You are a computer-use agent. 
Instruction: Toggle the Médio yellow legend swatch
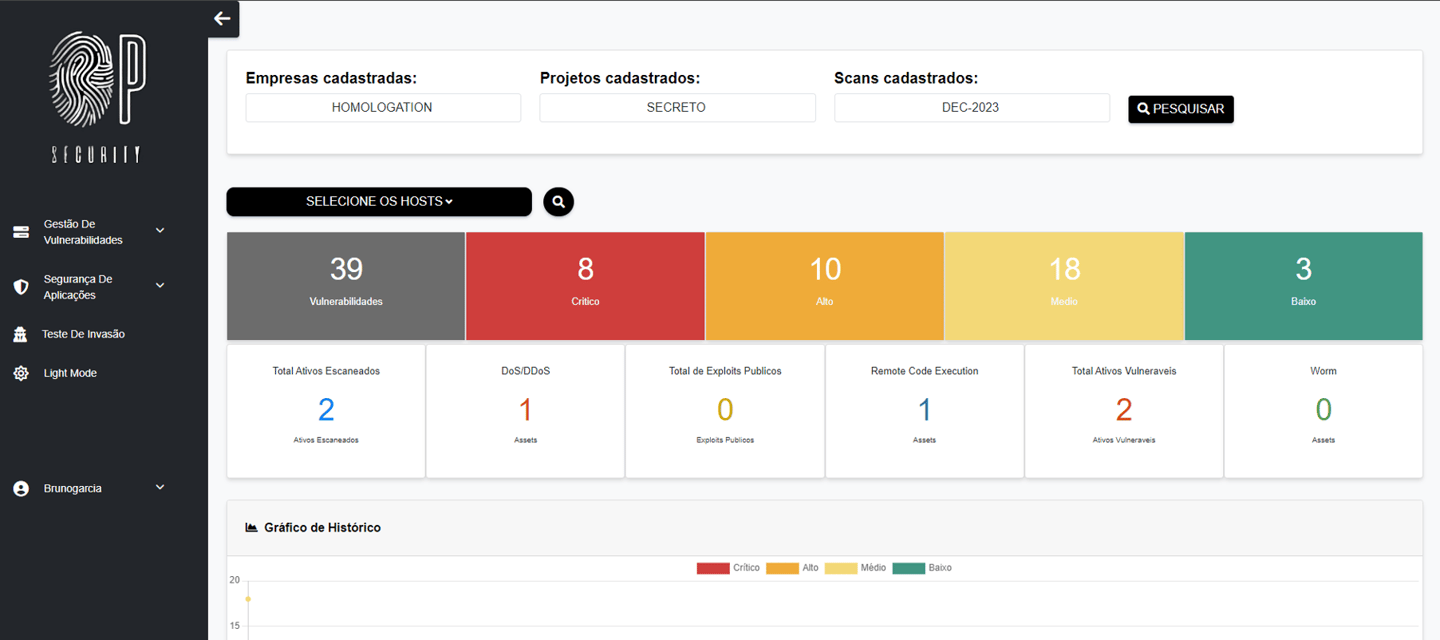(x=841, y=568)
